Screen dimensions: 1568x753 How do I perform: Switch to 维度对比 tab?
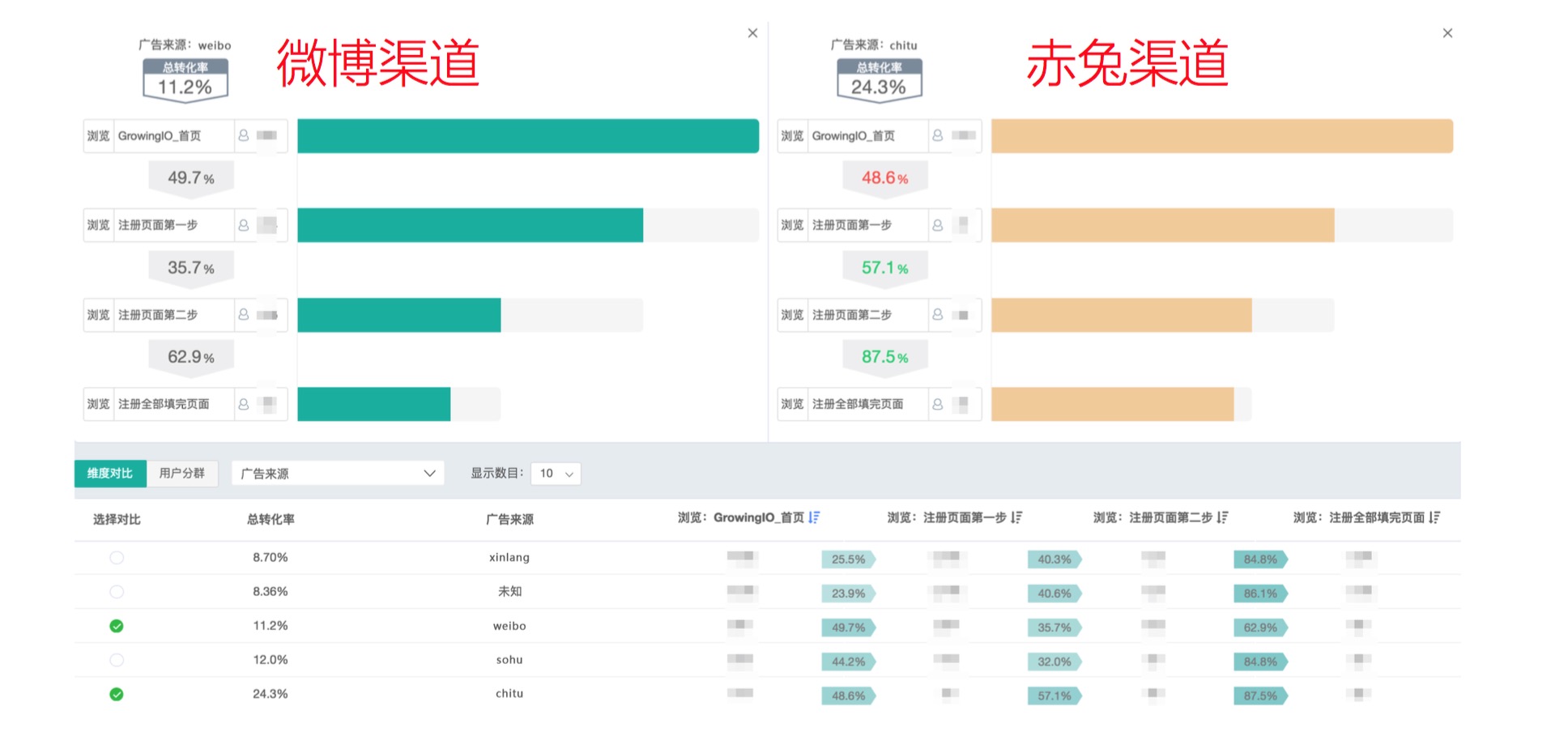[110, 474]
